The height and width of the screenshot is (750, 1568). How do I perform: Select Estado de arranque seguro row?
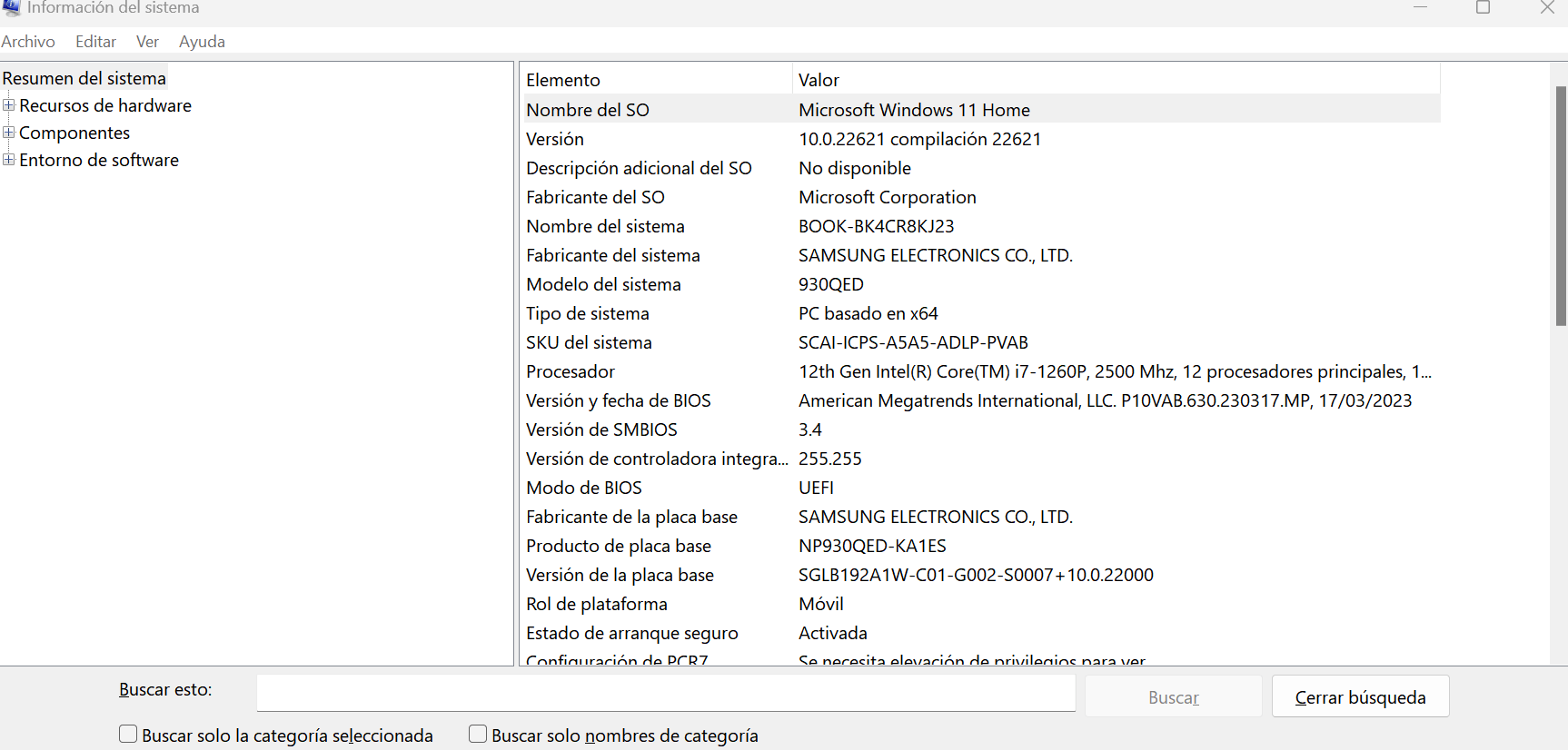981,633
